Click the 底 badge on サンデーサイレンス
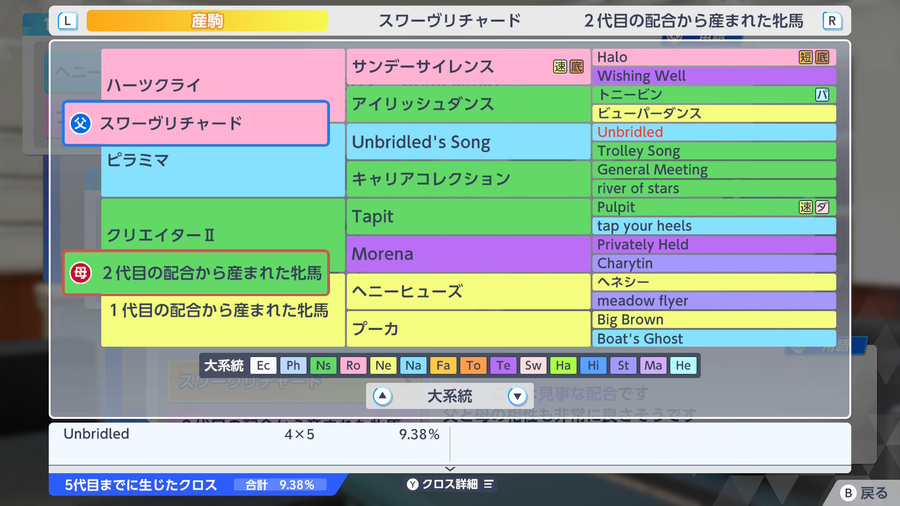 tap(576, 67)
